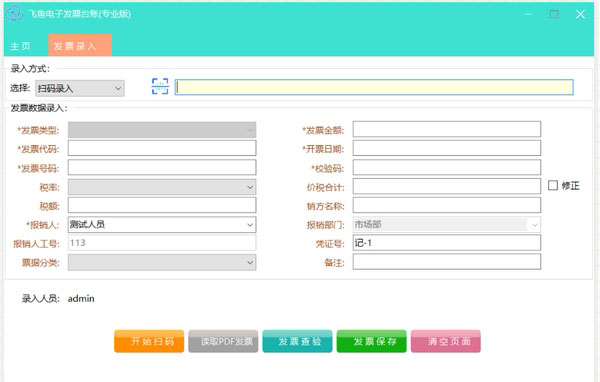Focus the yellow scan code input field
Image resolution: width=600 pixels, height=382 pixels.
point(374,87)
